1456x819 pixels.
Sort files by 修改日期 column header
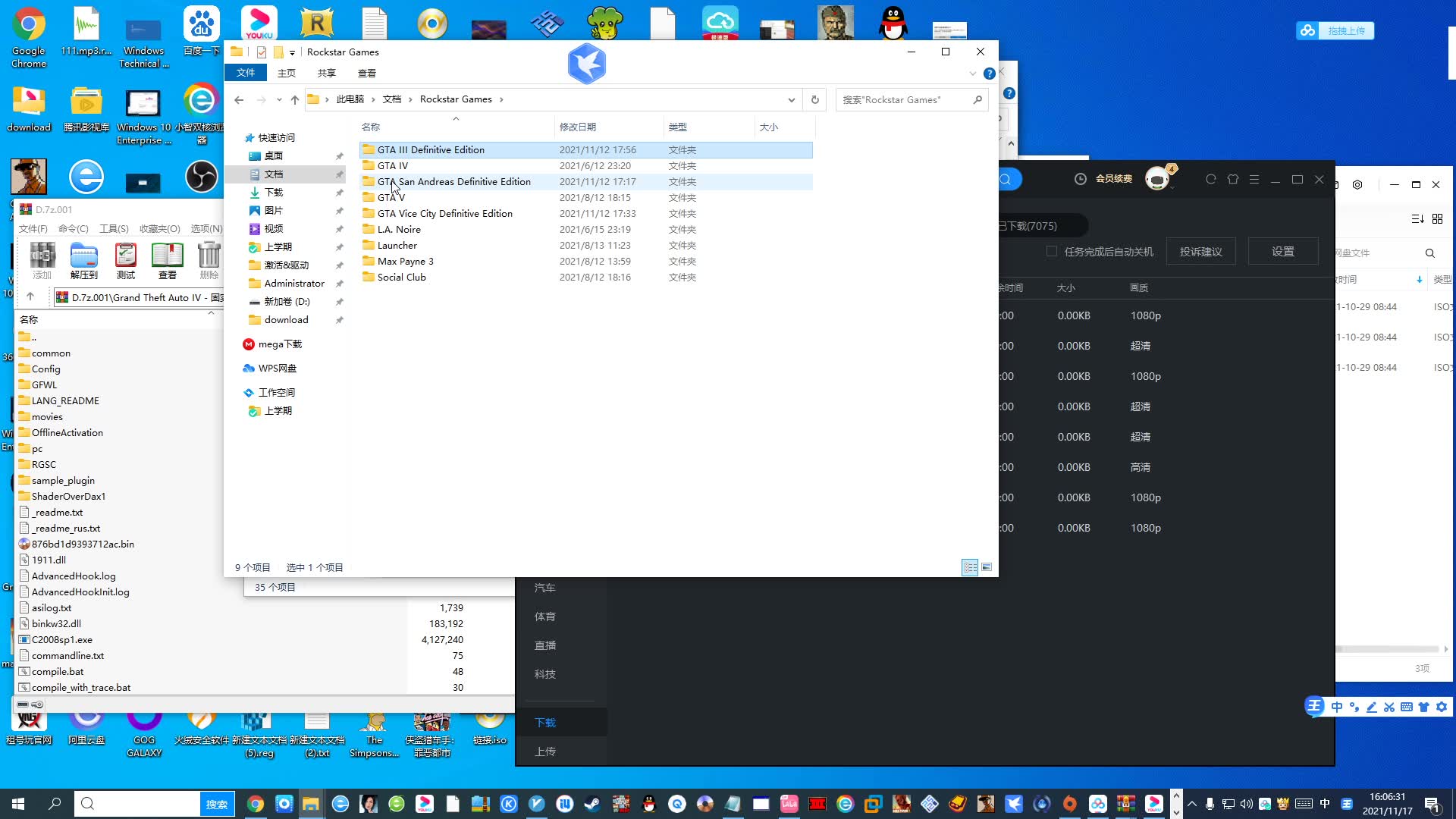[x=578, y=127]
